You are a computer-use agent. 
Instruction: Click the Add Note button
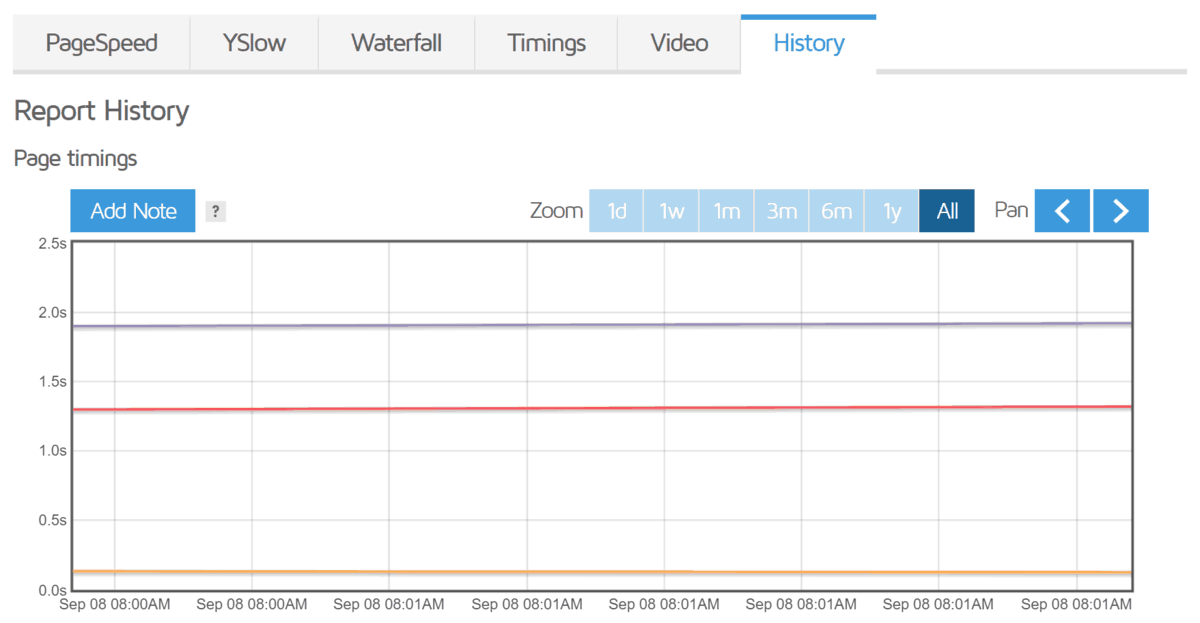pos(133,211)
